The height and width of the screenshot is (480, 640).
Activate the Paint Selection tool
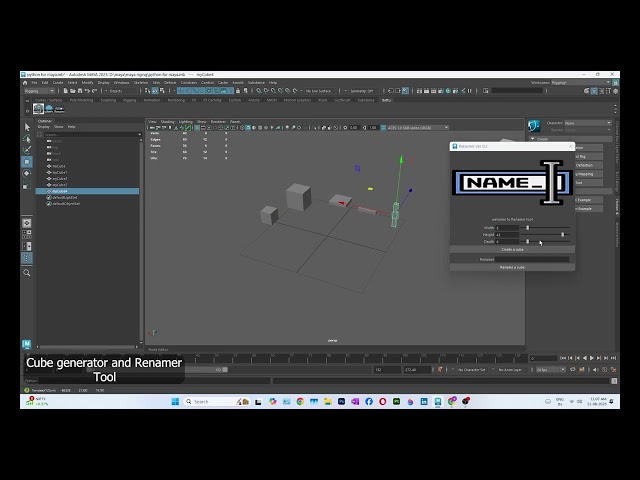click(x=27, y=150)
